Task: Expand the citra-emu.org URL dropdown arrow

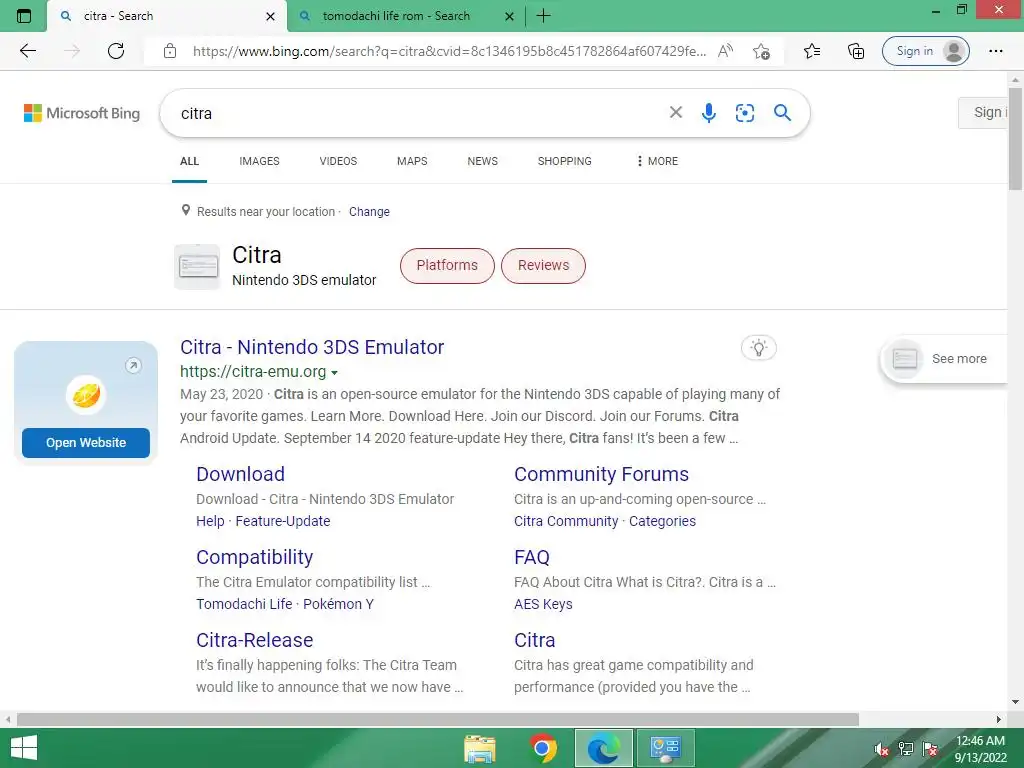Action: tap(334, 373)
